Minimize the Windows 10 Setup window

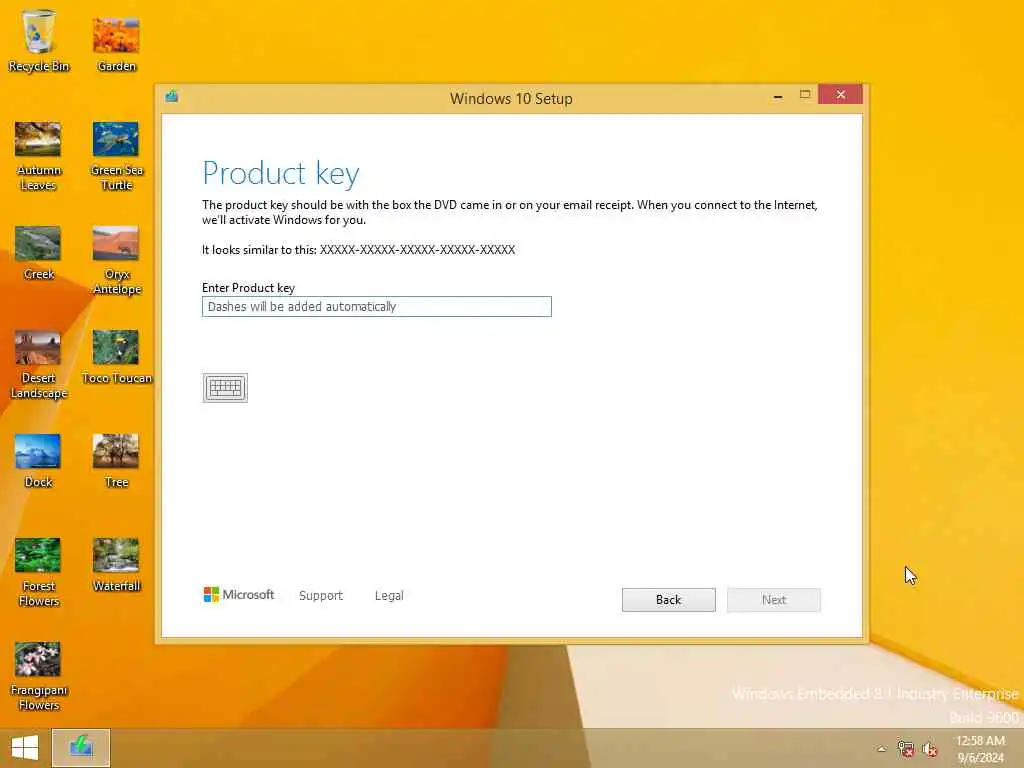point(778,96)
